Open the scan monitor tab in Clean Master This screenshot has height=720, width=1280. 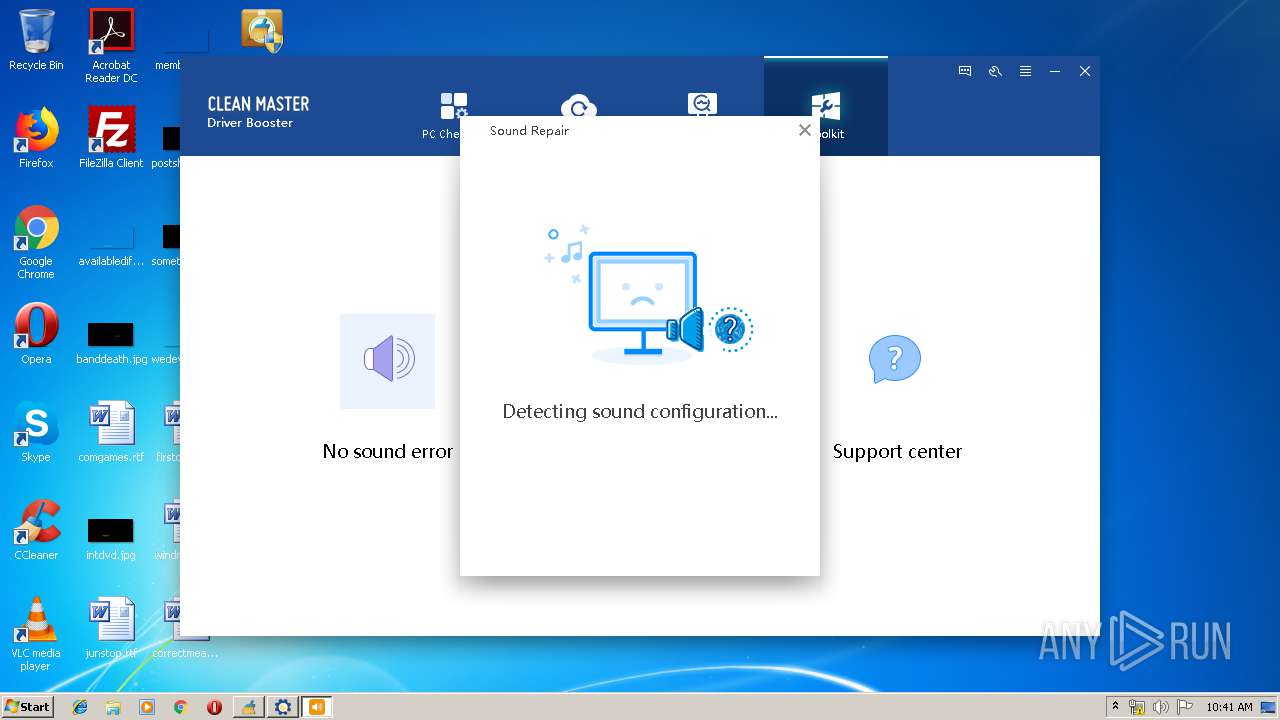point(702,104)
